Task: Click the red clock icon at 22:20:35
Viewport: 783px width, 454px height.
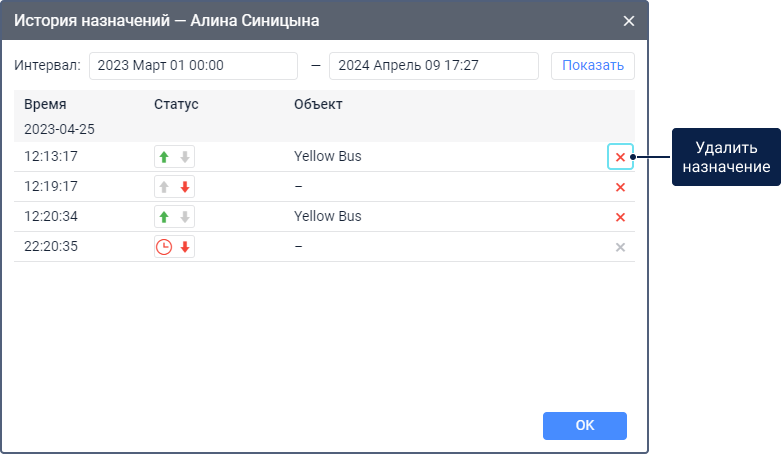Action: [x=165, y=247]
